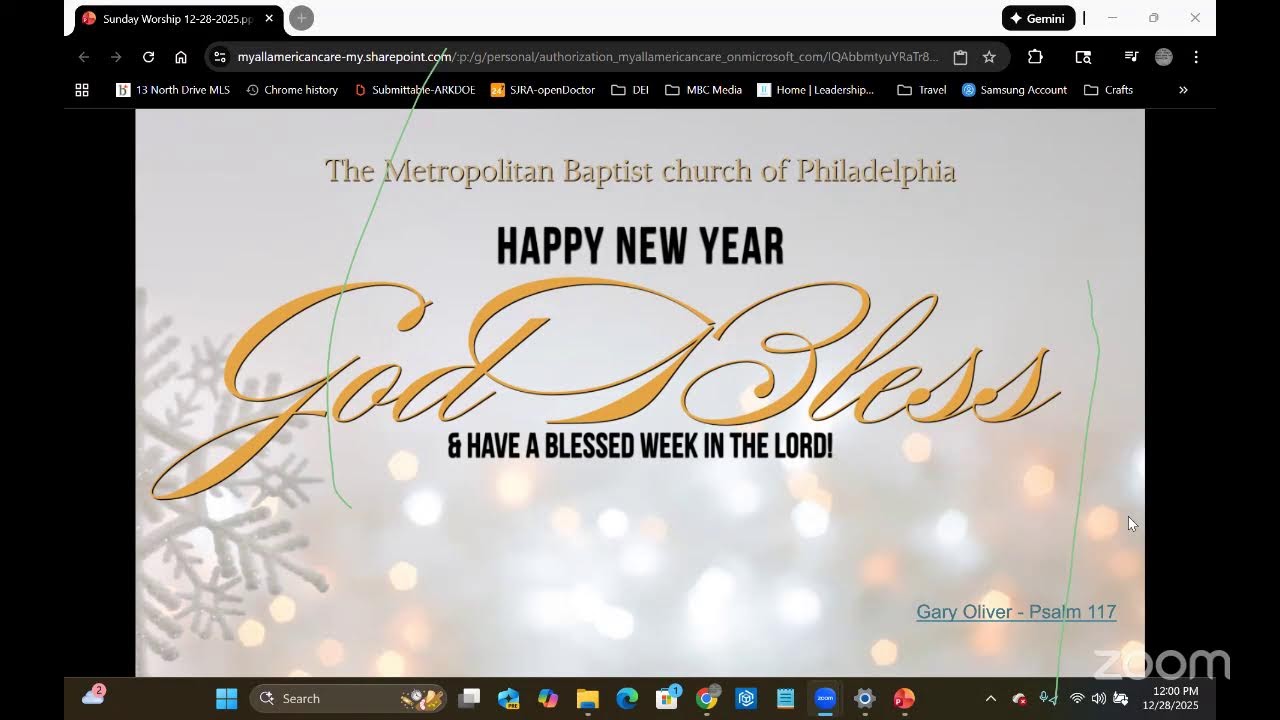The height and width of the screenshot is (720, 1280).
Task: Go back with the browser back arrow
Action: pos(84,57)
